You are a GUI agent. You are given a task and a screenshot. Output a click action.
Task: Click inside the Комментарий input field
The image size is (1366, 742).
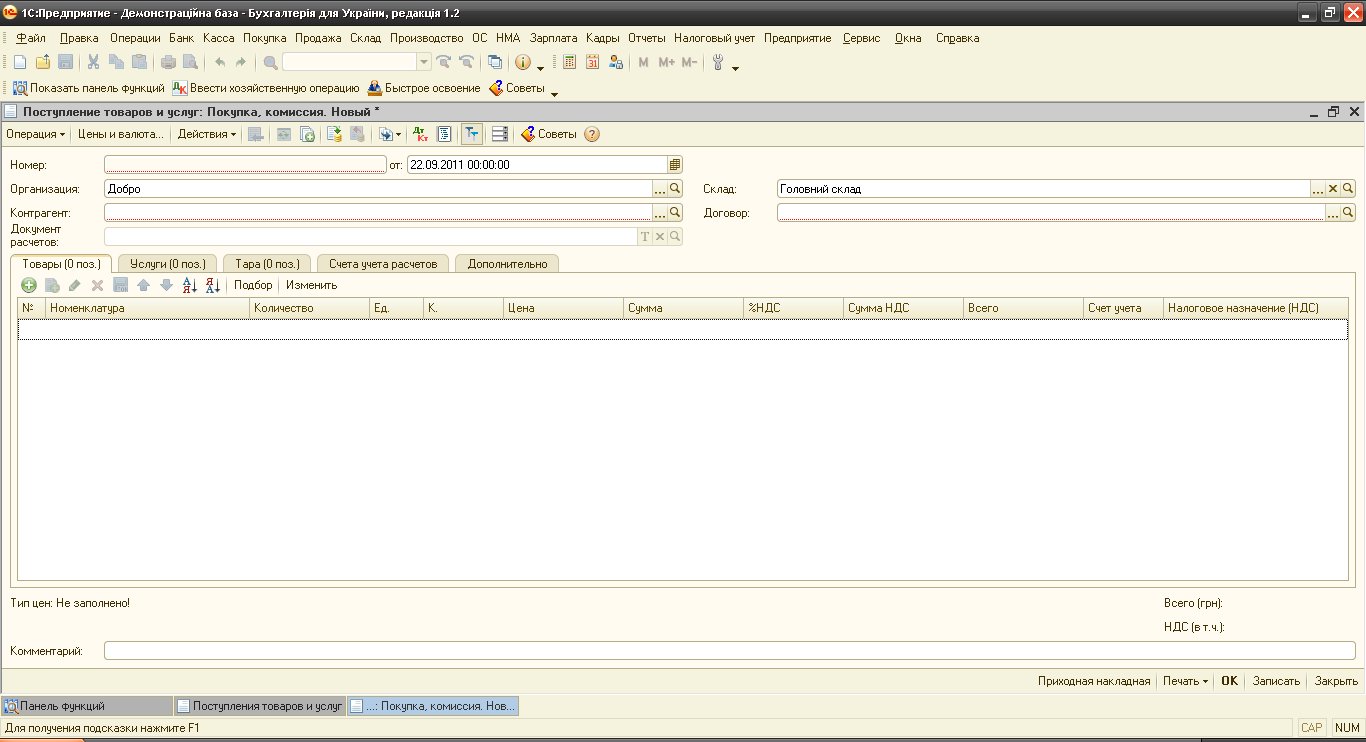pos(730,651)
